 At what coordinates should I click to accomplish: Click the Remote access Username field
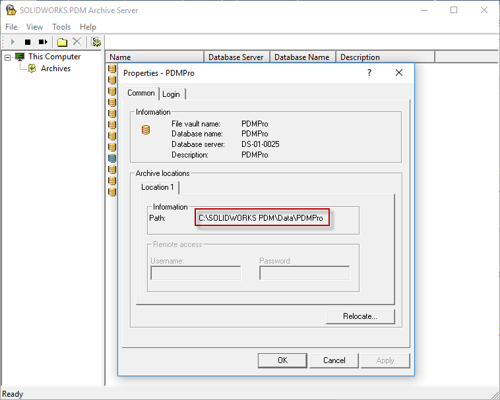(196, 273)
